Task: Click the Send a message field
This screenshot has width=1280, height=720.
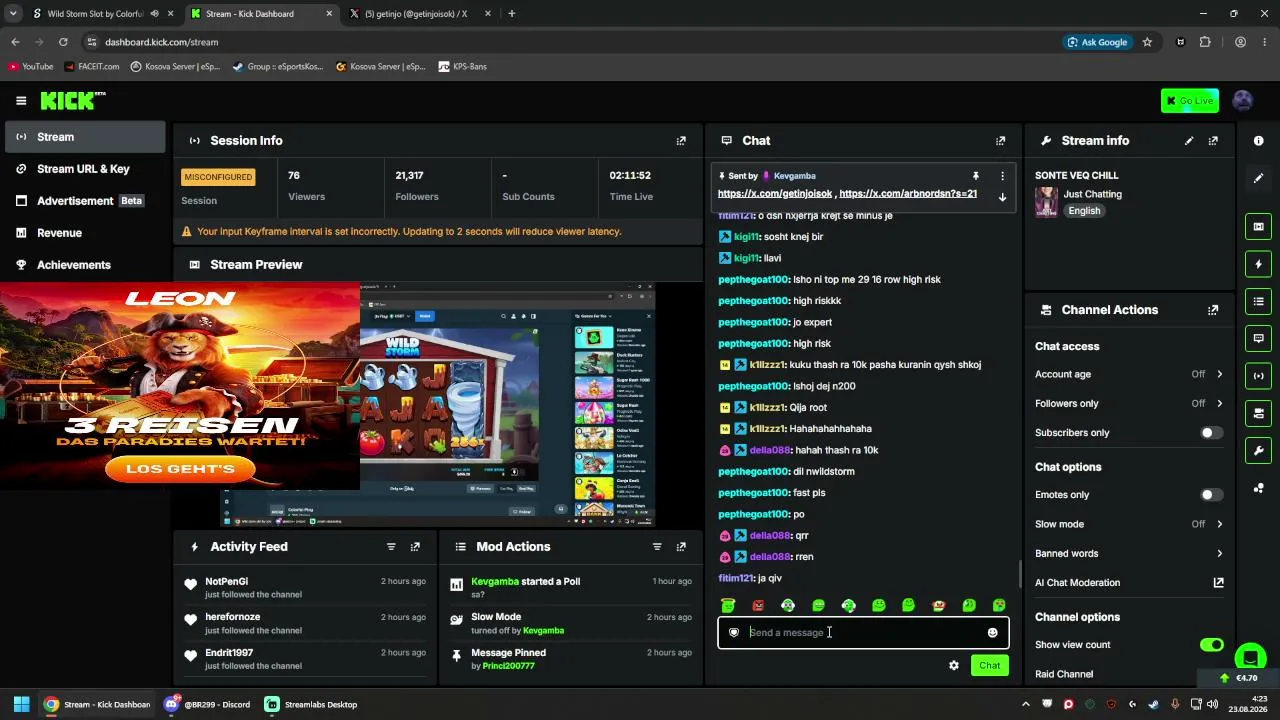Action: tap(863, 632)
